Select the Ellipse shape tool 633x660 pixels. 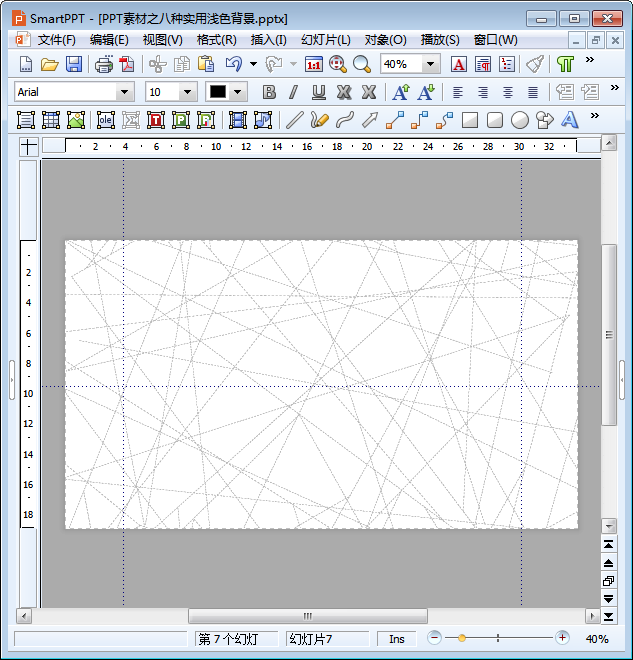coord(519,120)
